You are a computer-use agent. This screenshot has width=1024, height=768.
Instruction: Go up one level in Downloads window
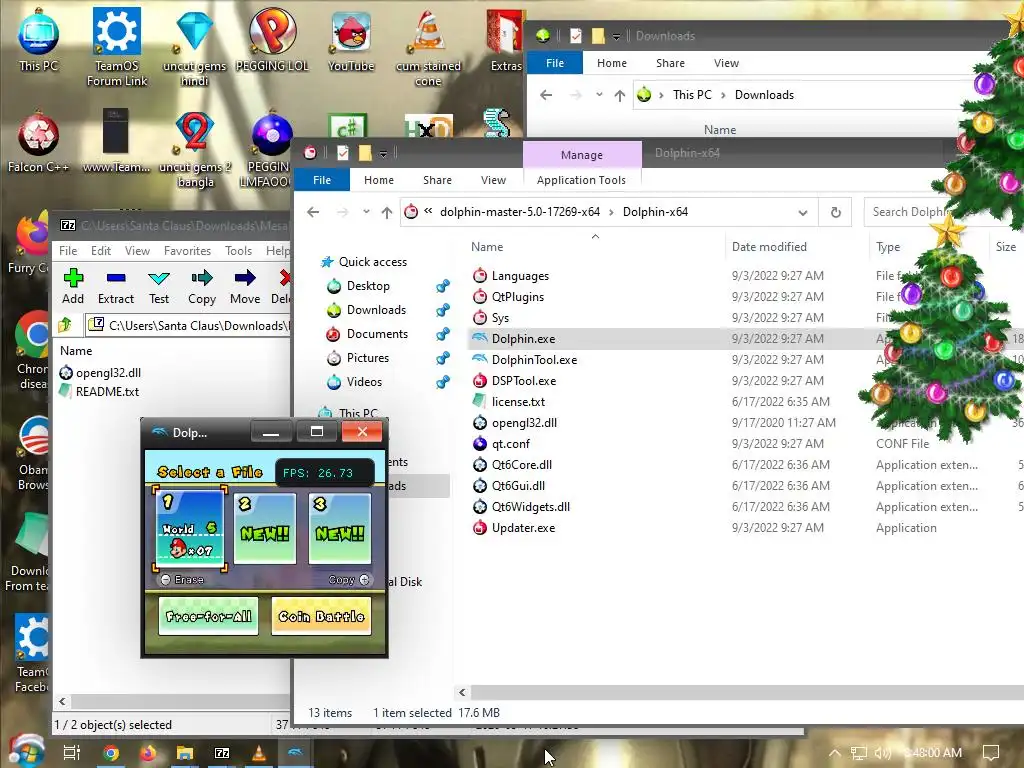[x=620, y=95]
